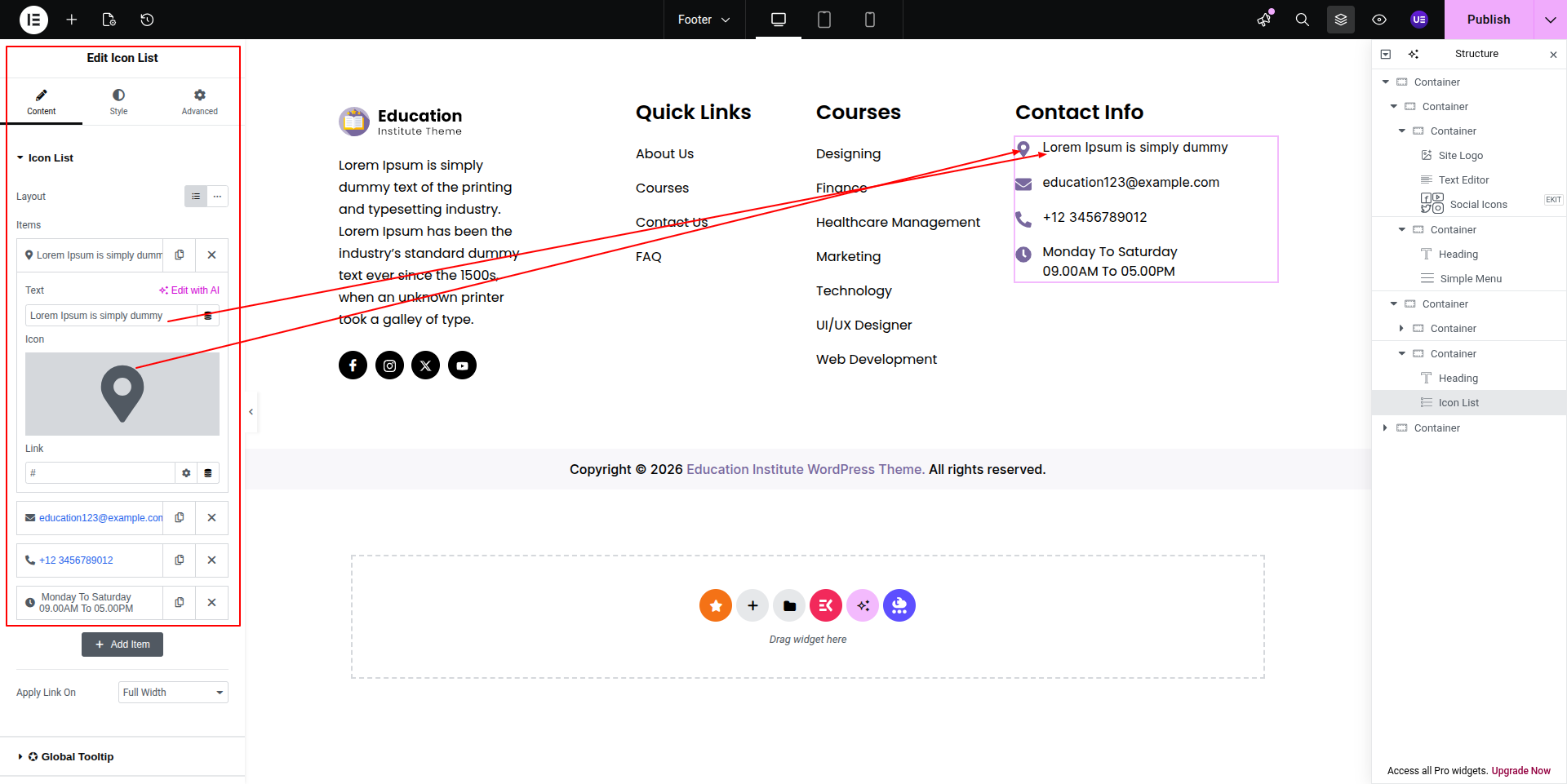The image size is (1567, 784).
Task: Open the Apply Link On dropdown
Action: click(x=173, y=693)
